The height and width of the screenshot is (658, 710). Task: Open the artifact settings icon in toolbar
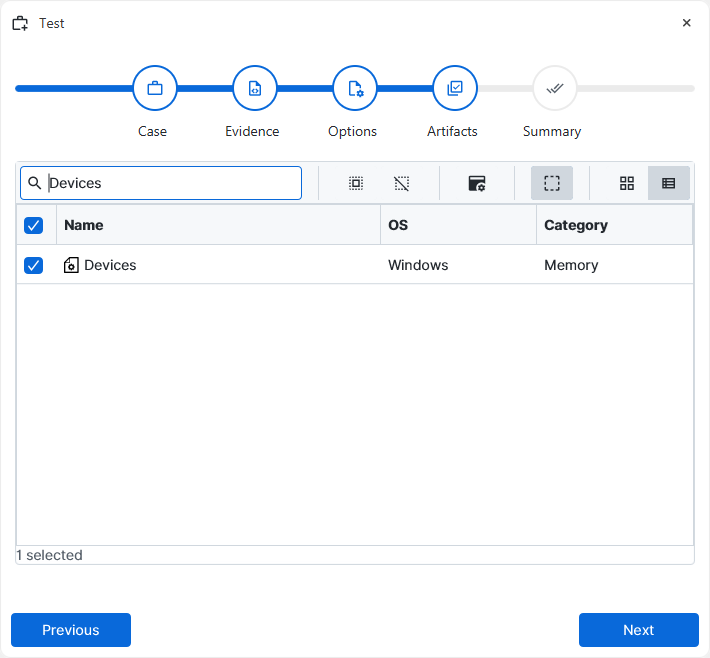pyautogui.click(x=477, y=183)
